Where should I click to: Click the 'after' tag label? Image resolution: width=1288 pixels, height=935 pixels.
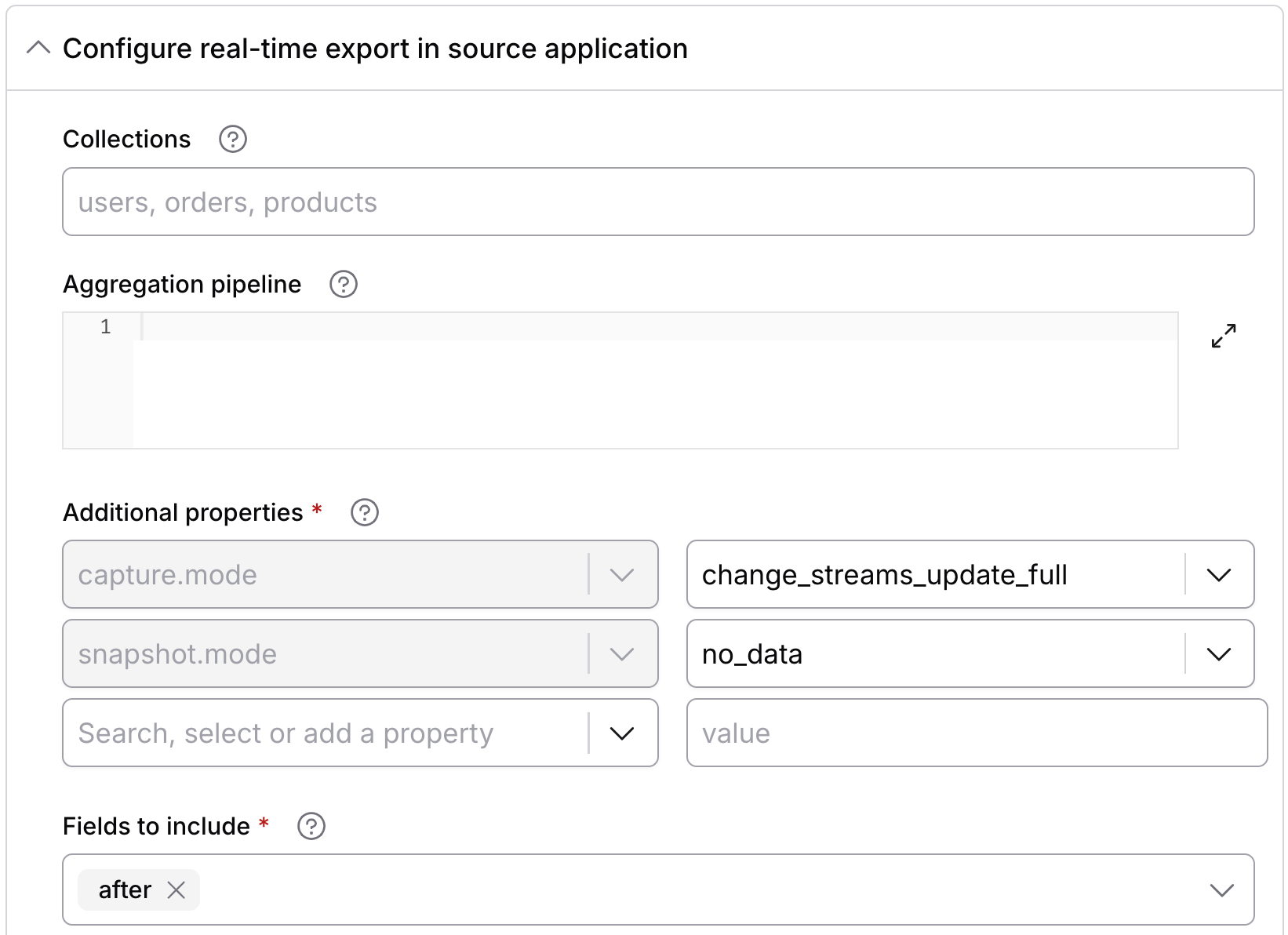point(125,890)
